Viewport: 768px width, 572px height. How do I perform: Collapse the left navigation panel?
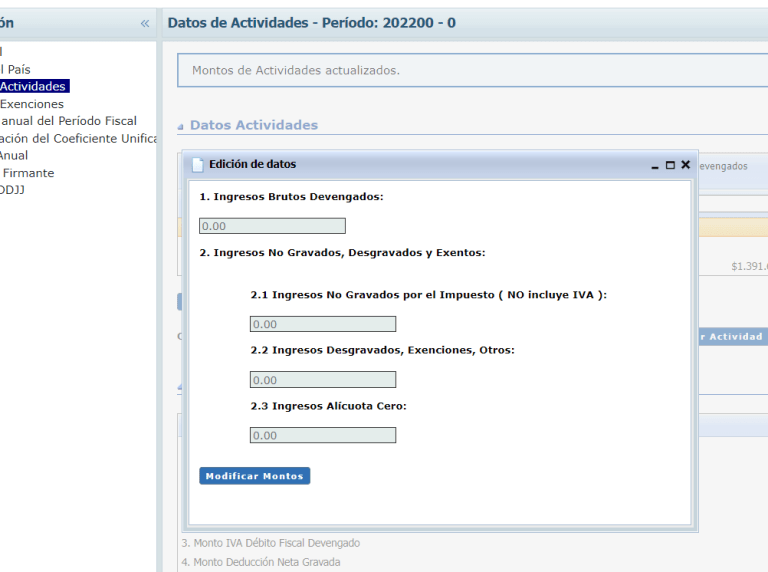pos(145,23)
